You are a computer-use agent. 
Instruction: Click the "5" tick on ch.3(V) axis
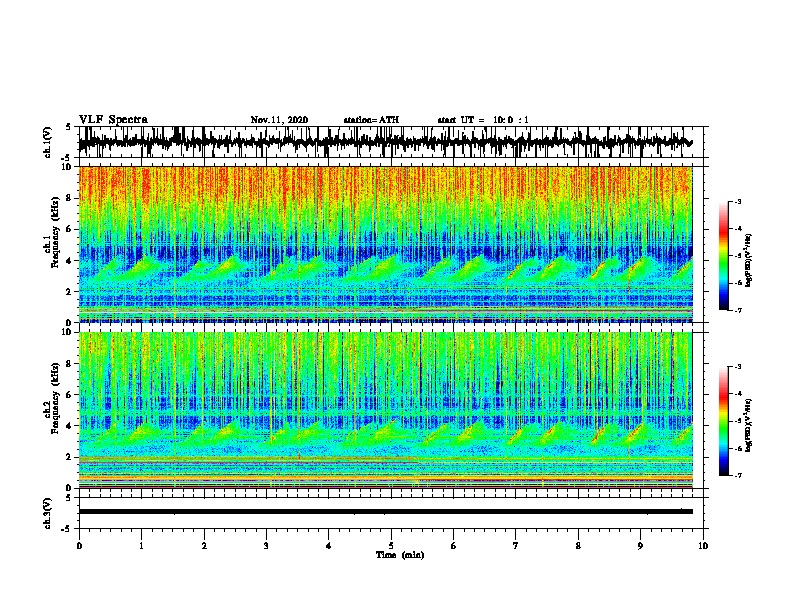click(x=68, y=498)
